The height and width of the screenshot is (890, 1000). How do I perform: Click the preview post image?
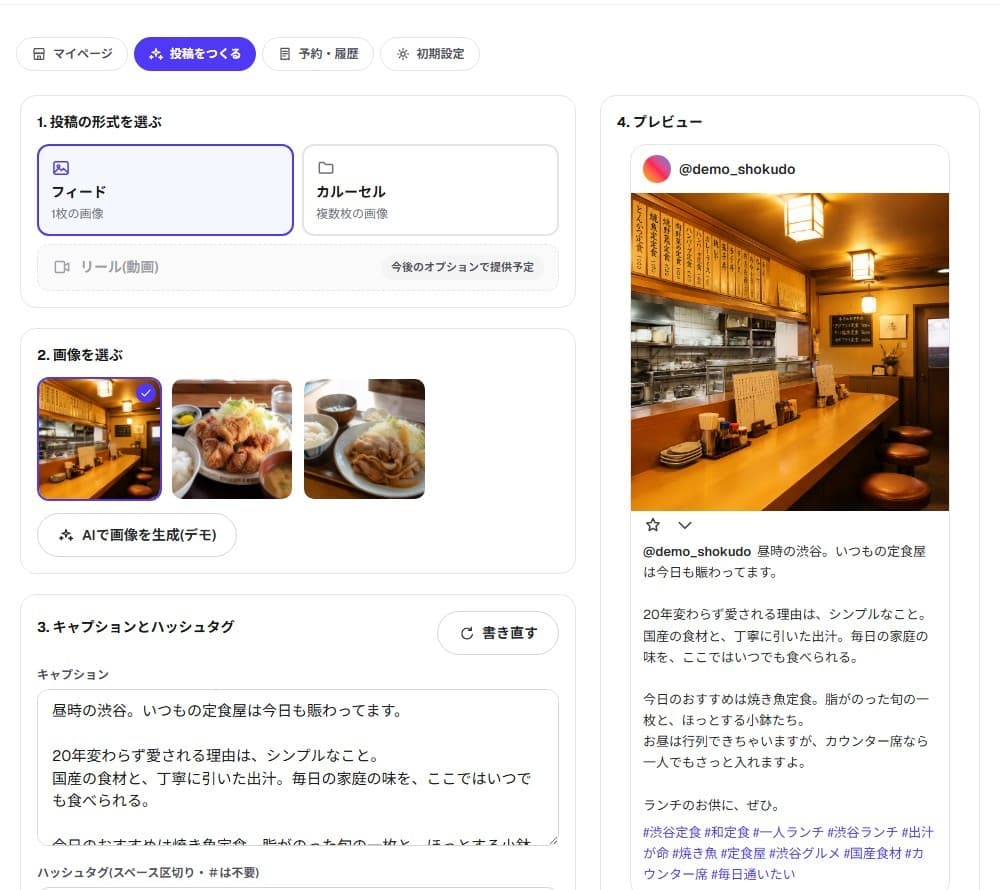790,352
